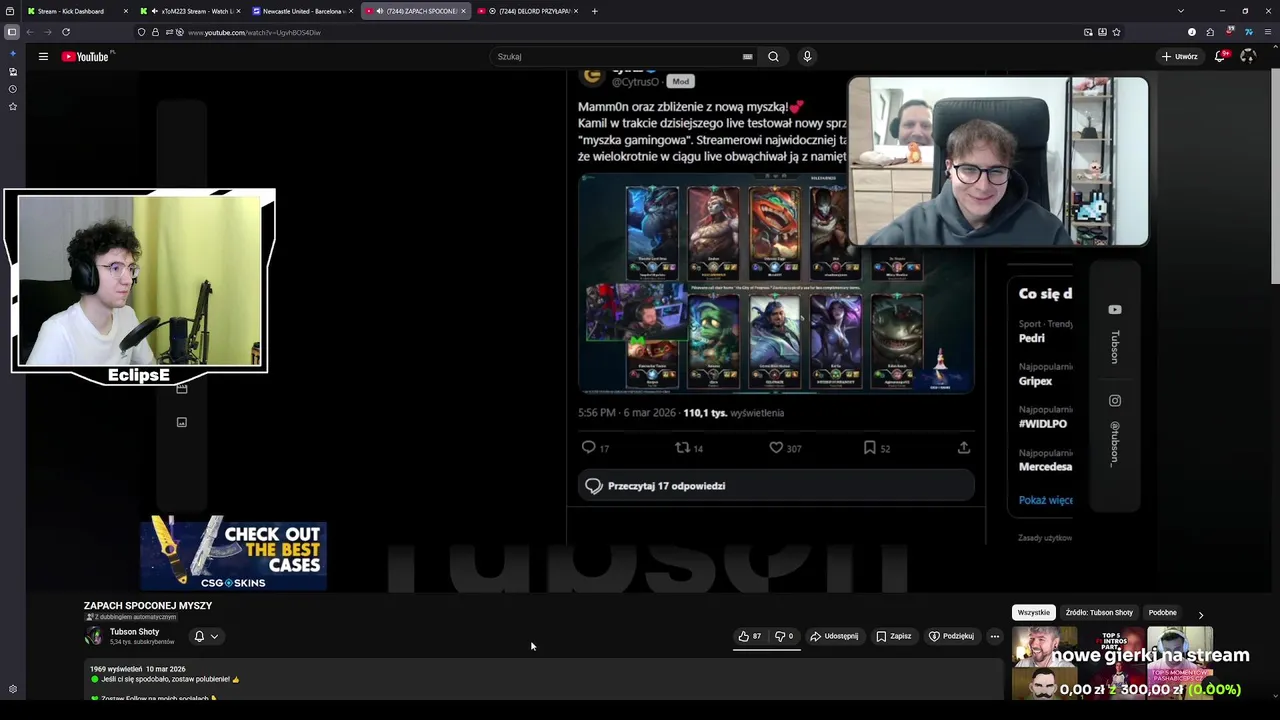Click the CSGO Skins check out cases banner
1280x720 pixels.
[233, 553]
